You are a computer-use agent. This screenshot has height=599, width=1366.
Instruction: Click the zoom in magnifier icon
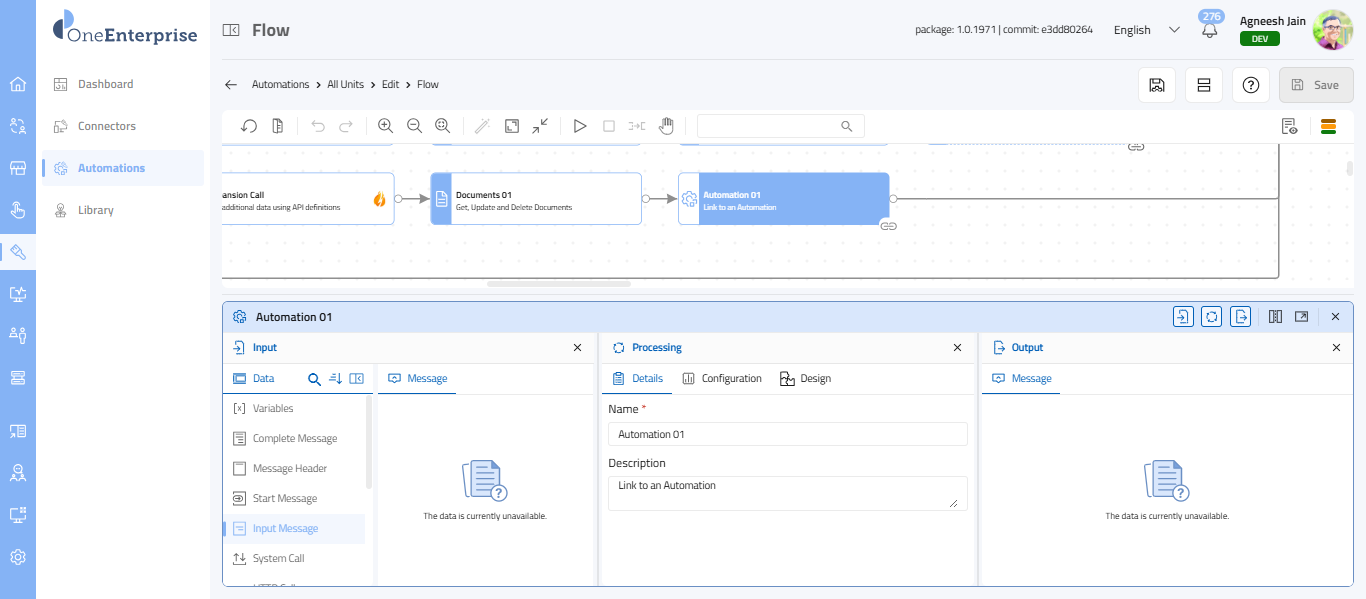pos(385,126)
